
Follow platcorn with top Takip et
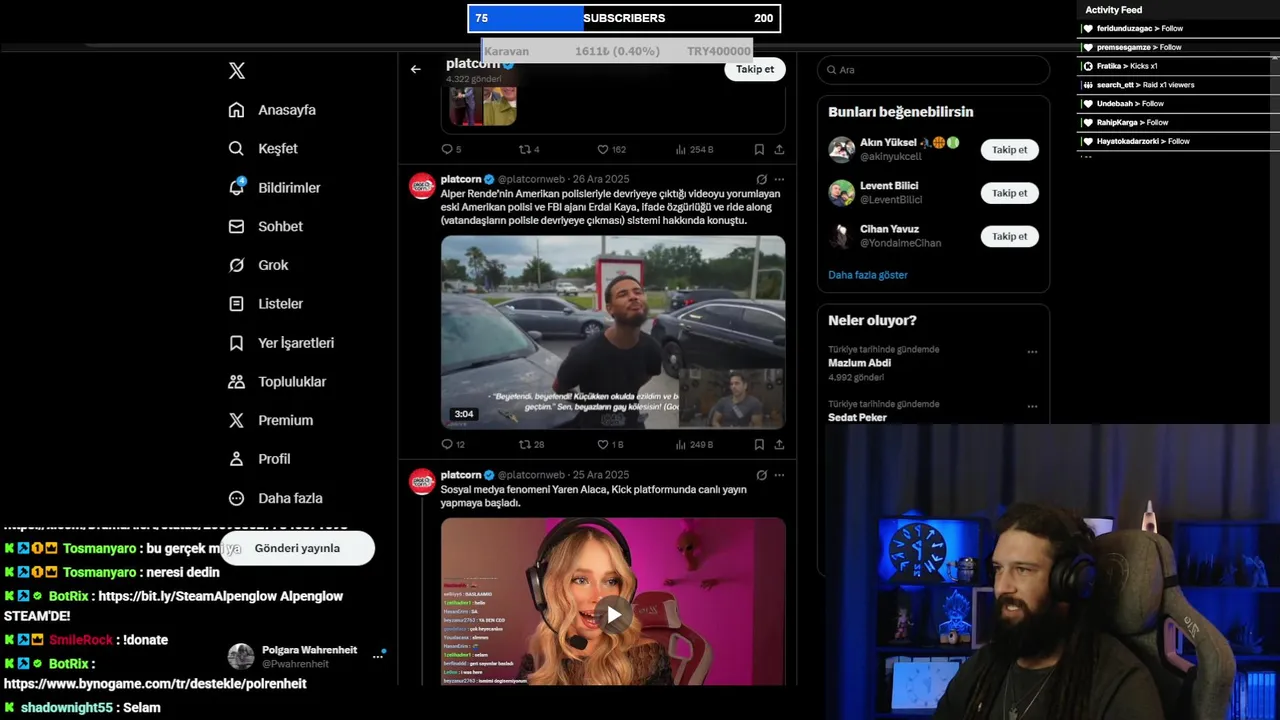pos(755,69)
